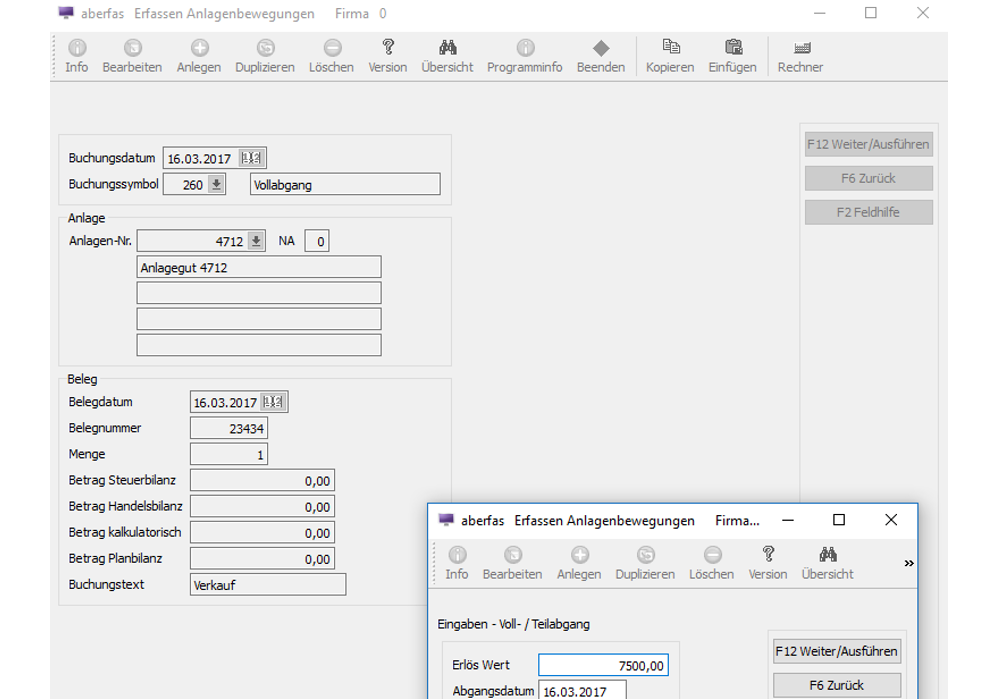This screenshot has width=1000, height=700.
Task: Click the Abgangsdatum date field
Action: click(x=582, y=690)
